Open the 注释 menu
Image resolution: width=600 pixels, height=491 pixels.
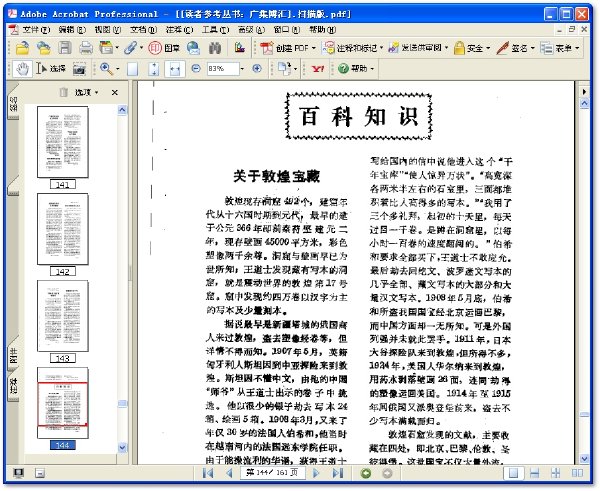179,29
